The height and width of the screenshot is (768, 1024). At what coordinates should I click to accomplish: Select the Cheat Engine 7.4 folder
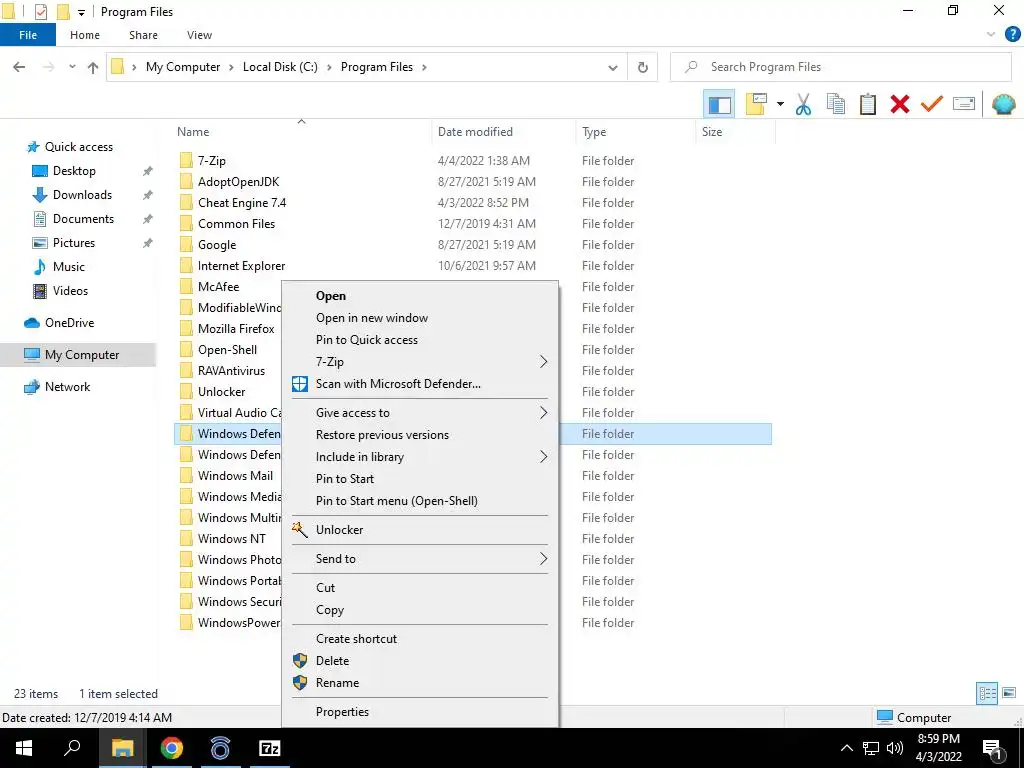click(242, 202)
